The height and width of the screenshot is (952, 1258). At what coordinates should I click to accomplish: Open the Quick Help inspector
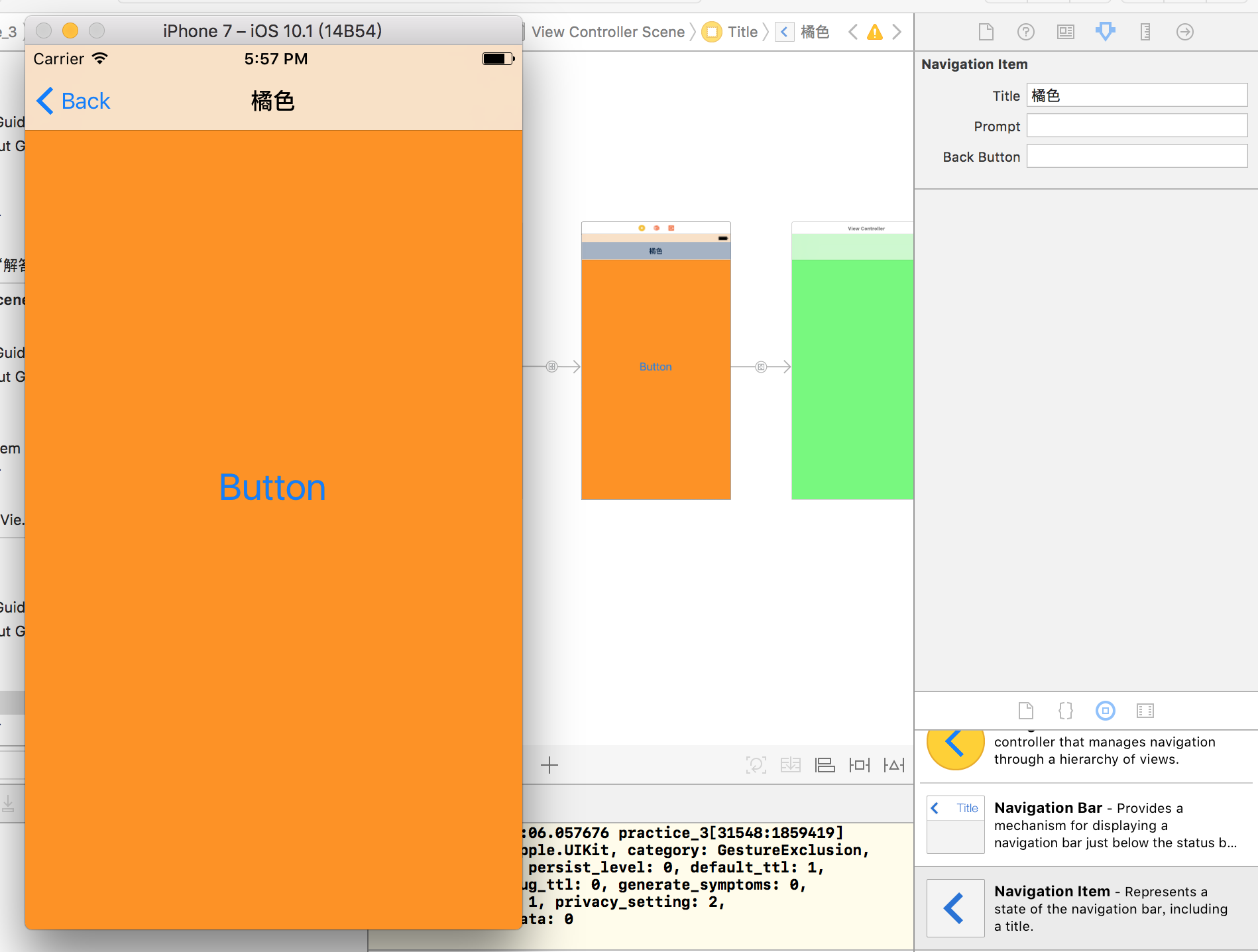pyautogui.click(x=1026, y=32)
